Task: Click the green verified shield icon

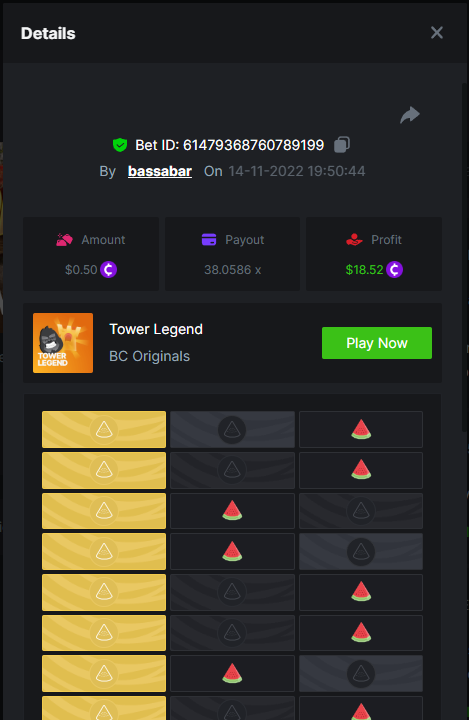Action: click(x=120, y=145)
